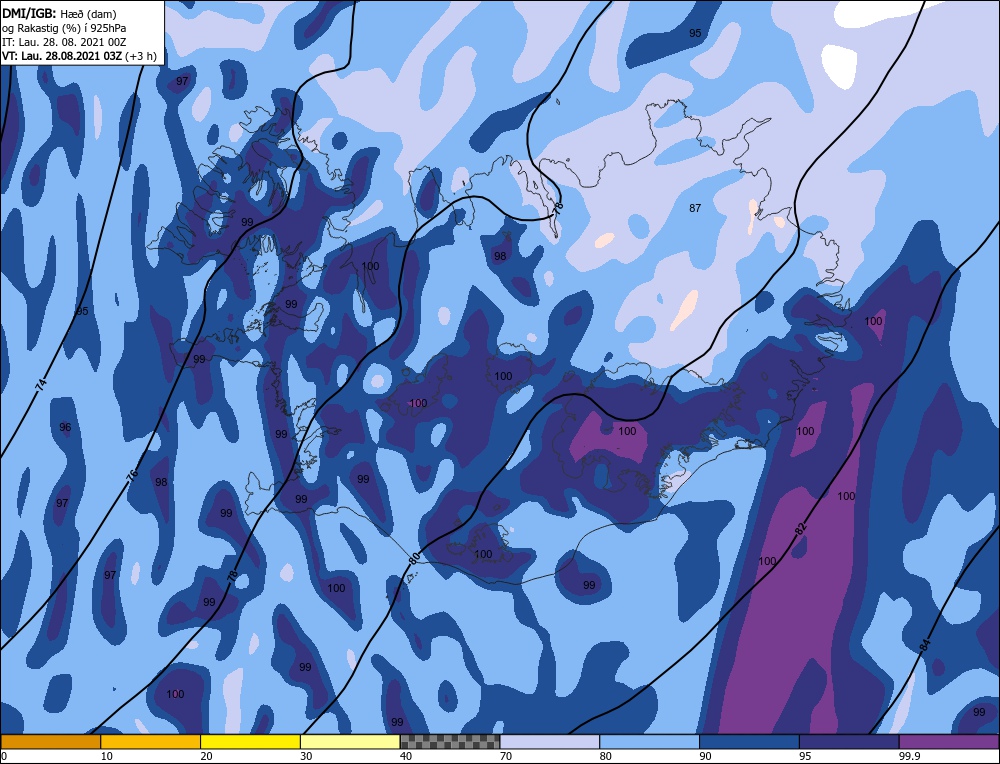Select the purple above-99.9 legend swatch
Viewport: 1000px width, 764px height.
(x=949, y=742)
